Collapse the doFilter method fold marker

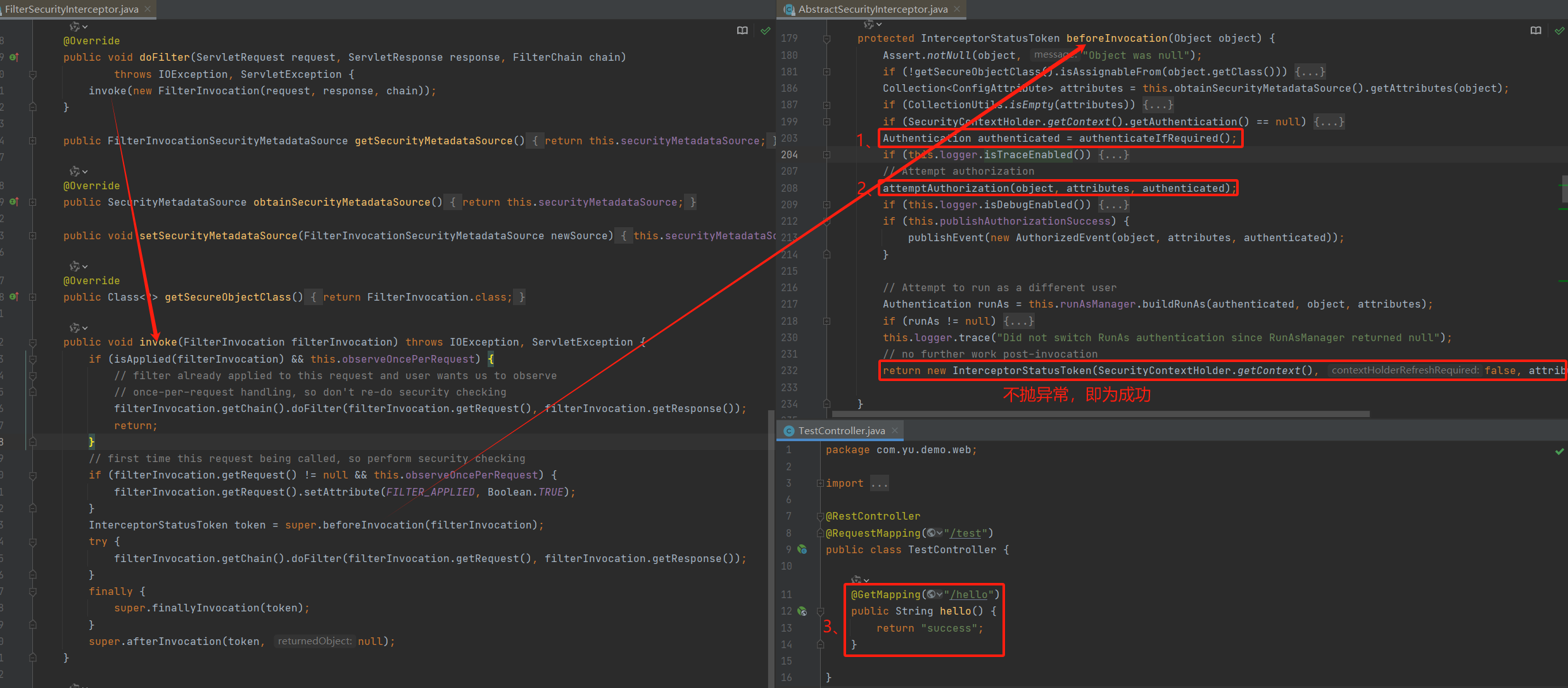33,74
